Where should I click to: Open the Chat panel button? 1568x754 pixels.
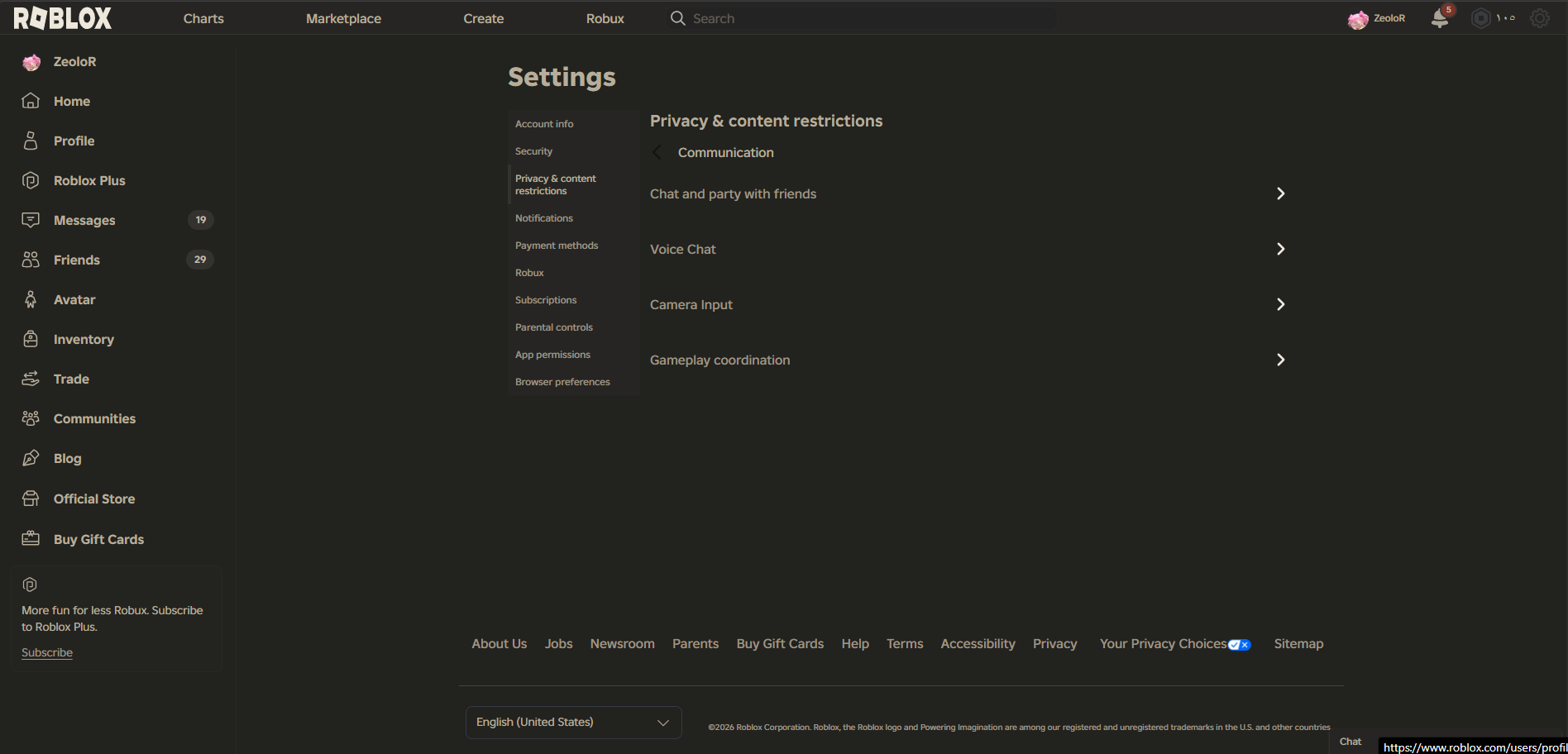1350,742
